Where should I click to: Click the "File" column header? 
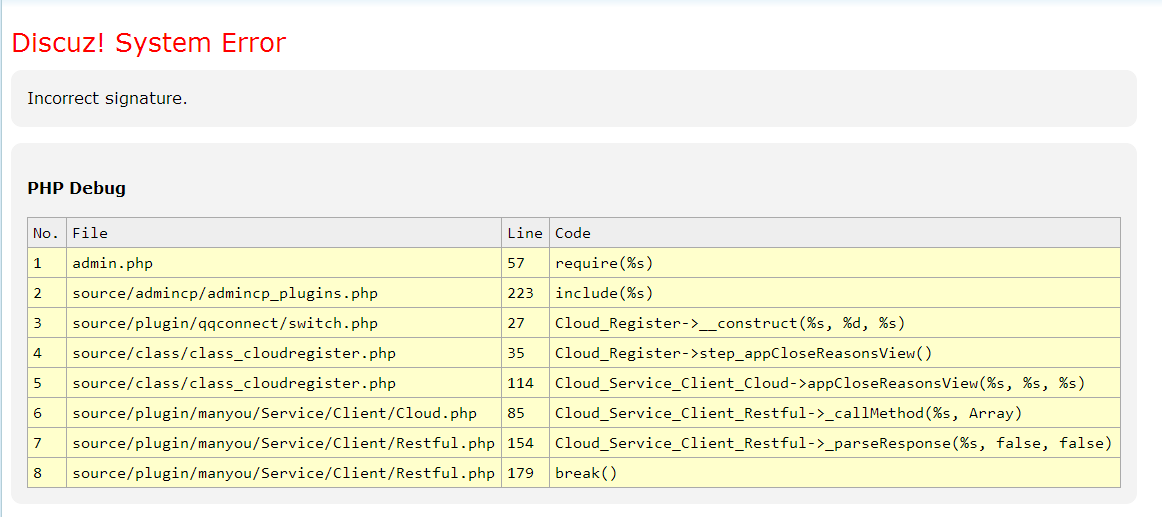point(90,233)
